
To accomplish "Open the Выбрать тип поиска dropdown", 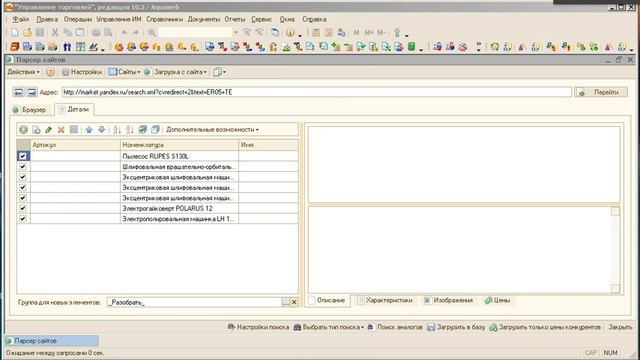I will coord(329,327).
